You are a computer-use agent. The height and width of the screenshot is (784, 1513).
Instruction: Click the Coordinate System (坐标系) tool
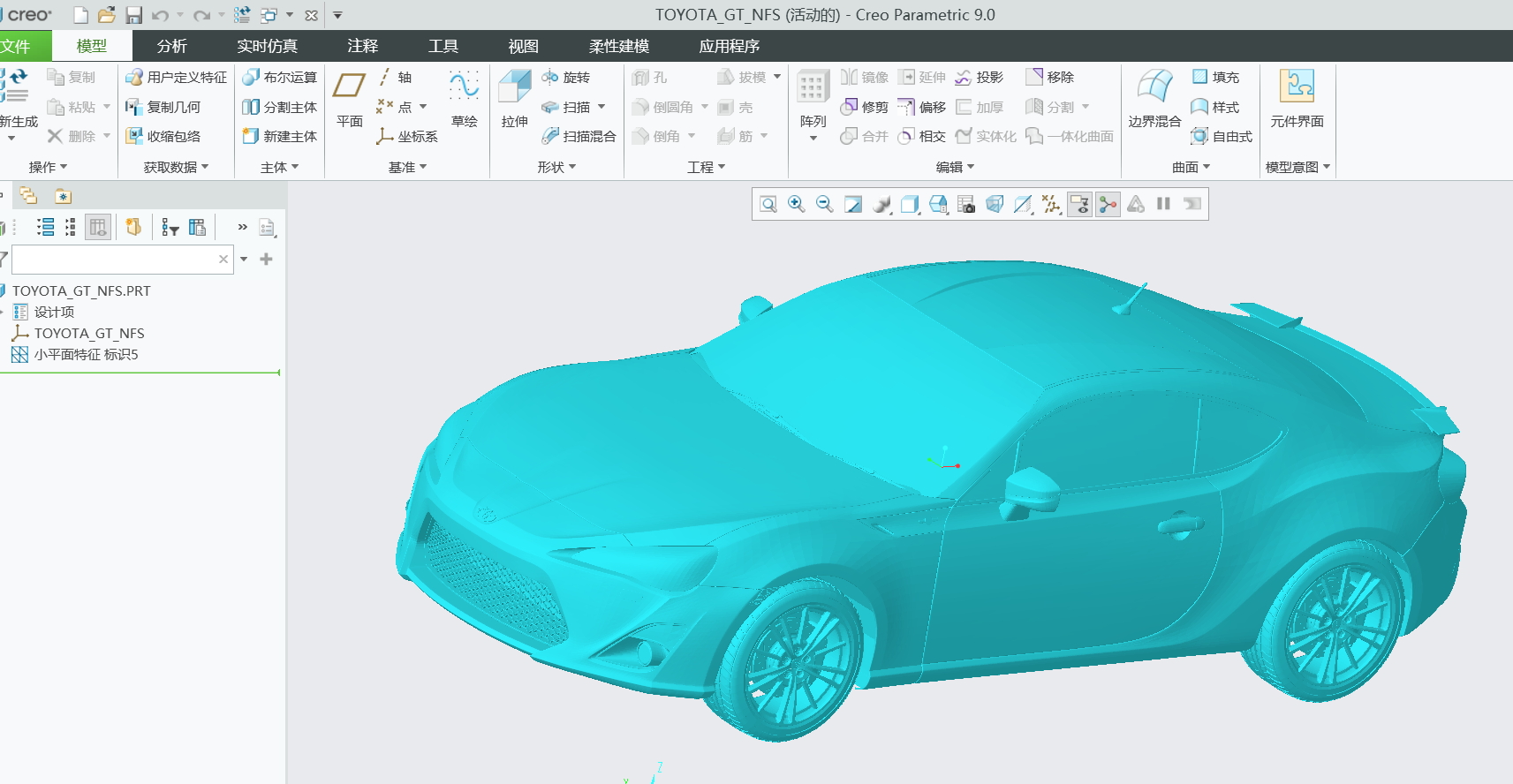407,136
